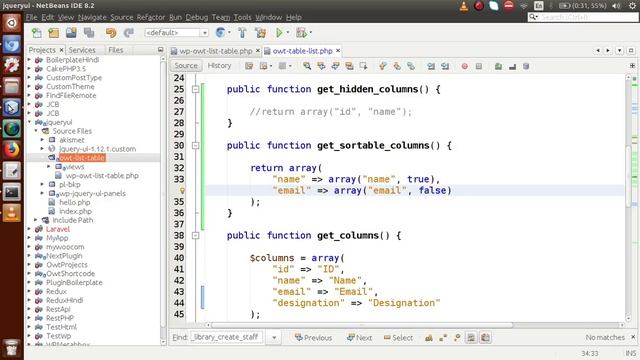Click the Toggle Rectangular Selection icon
The image size is (640, 360).
point(363,66)
